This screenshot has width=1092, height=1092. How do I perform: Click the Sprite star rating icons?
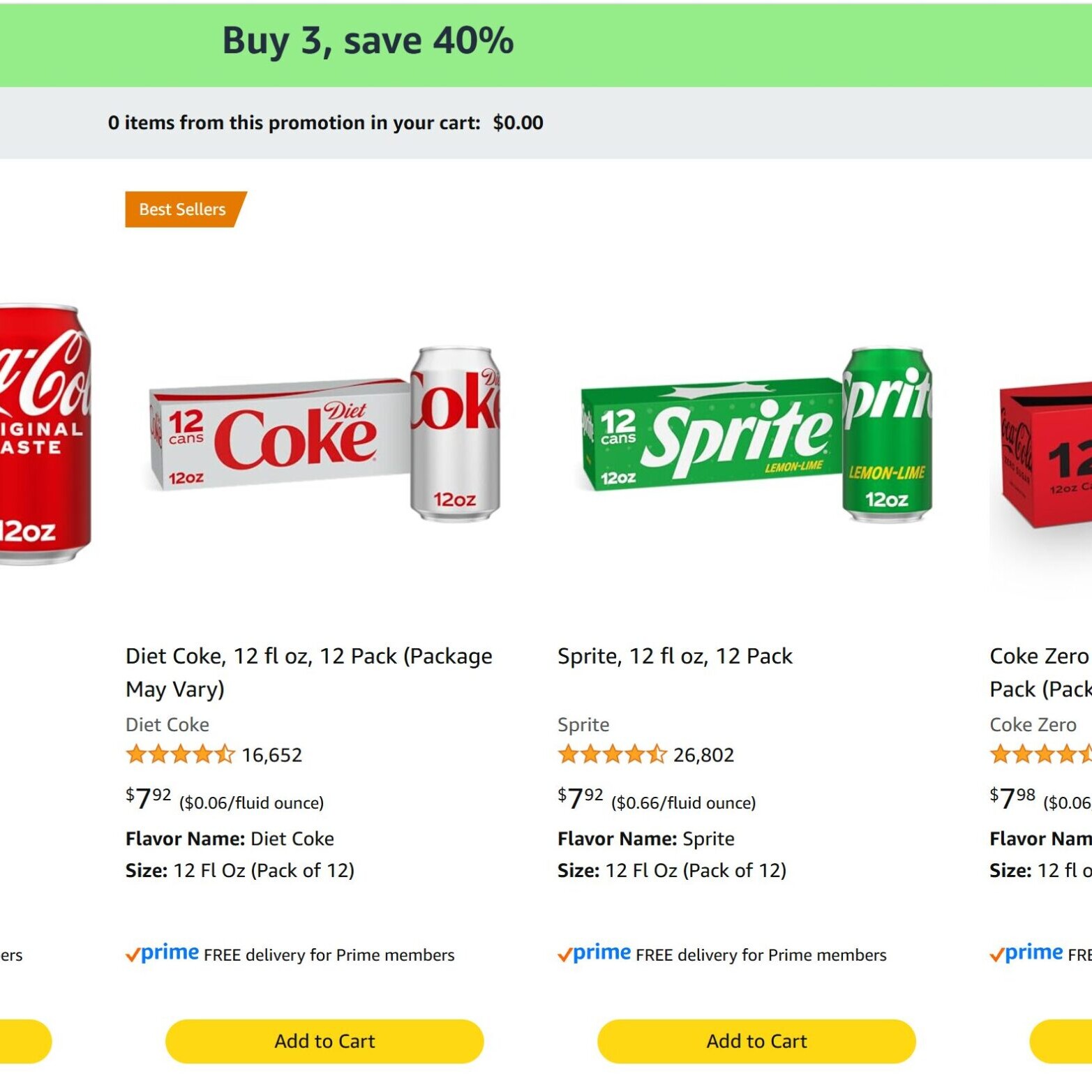(x=612, y=754)
